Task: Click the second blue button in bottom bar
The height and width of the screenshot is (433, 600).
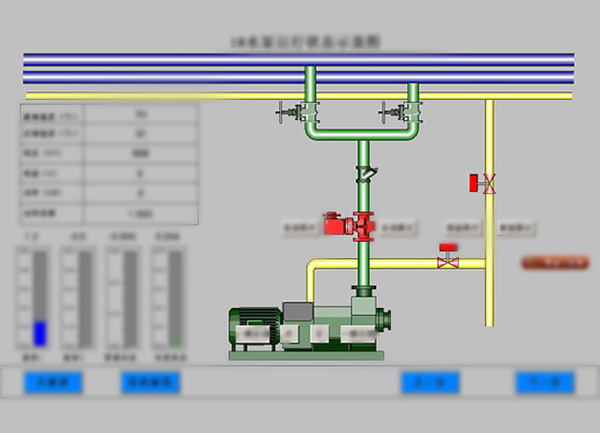Action: point(148,382)
